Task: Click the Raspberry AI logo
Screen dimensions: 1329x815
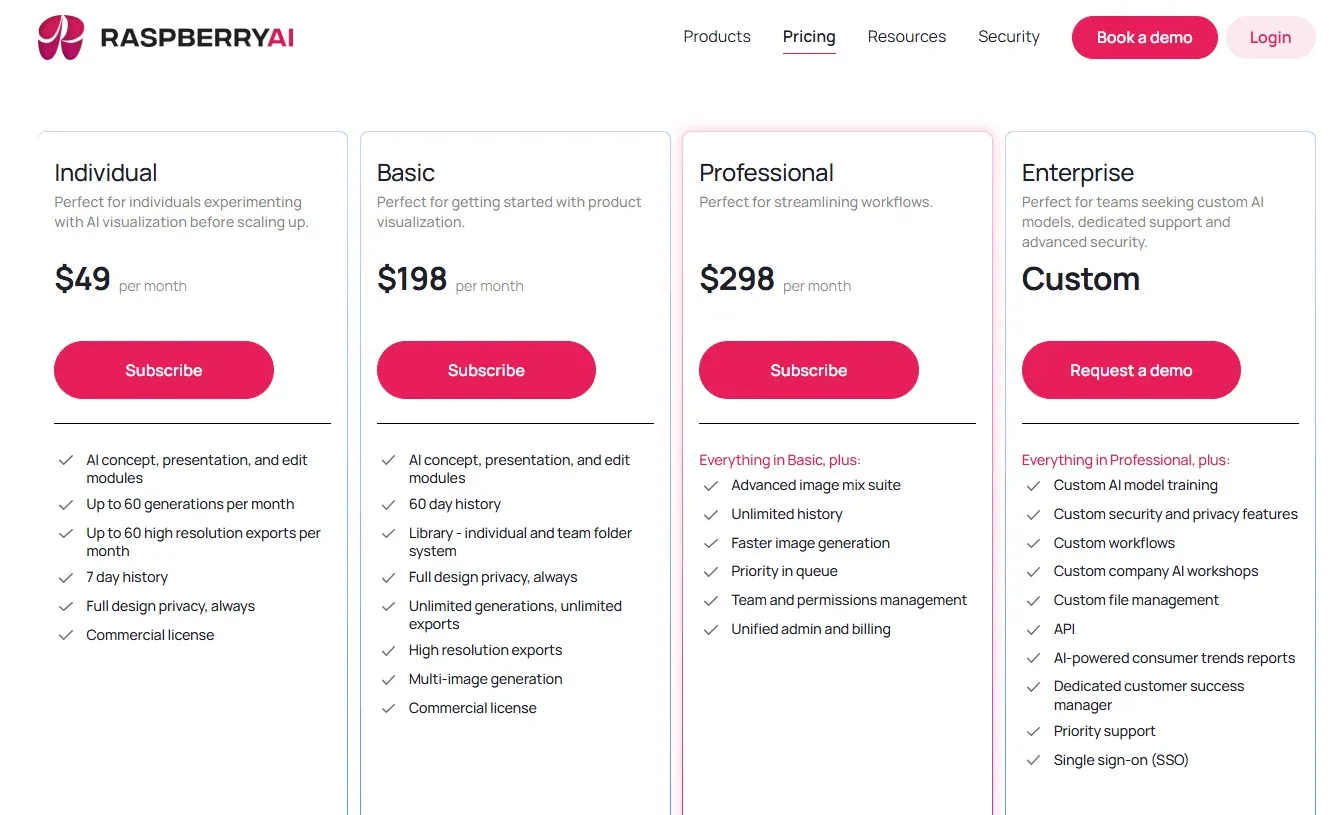Action: (165, 37)
